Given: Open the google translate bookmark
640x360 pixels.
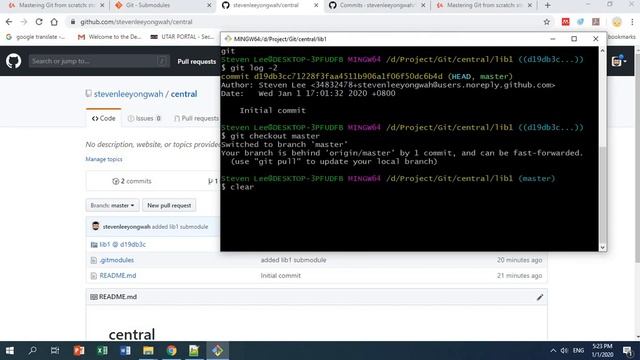Looking at the screenshot, I should pos(36,37).
